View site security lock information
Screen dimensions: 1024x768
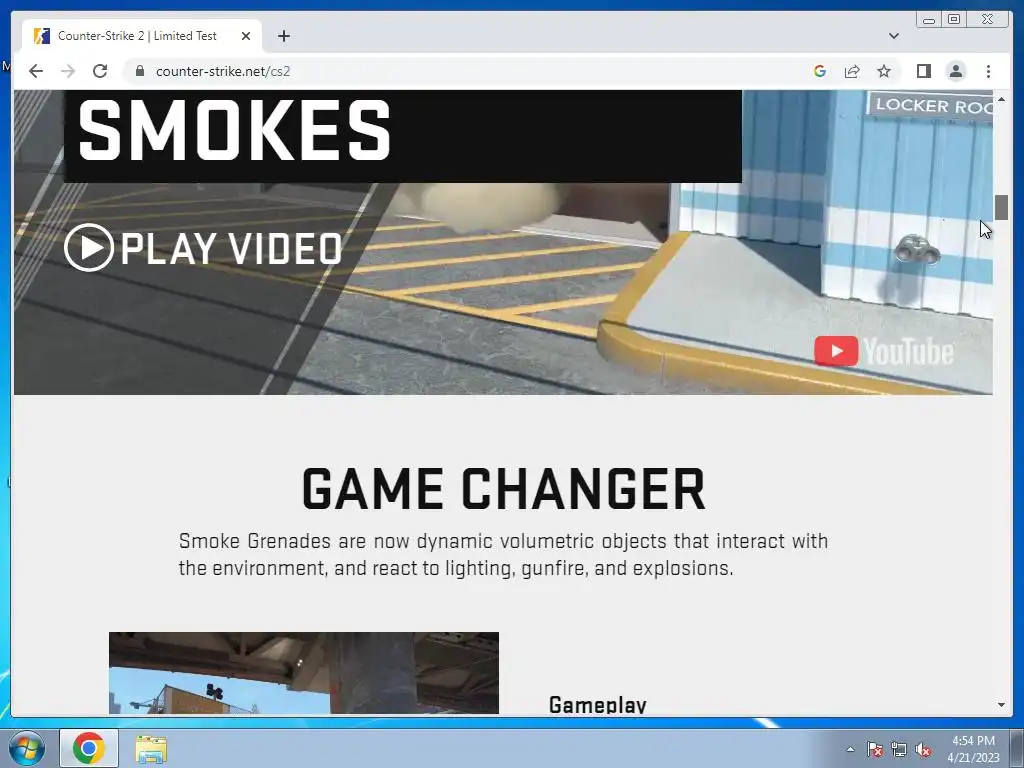click(x=139, y=71)
